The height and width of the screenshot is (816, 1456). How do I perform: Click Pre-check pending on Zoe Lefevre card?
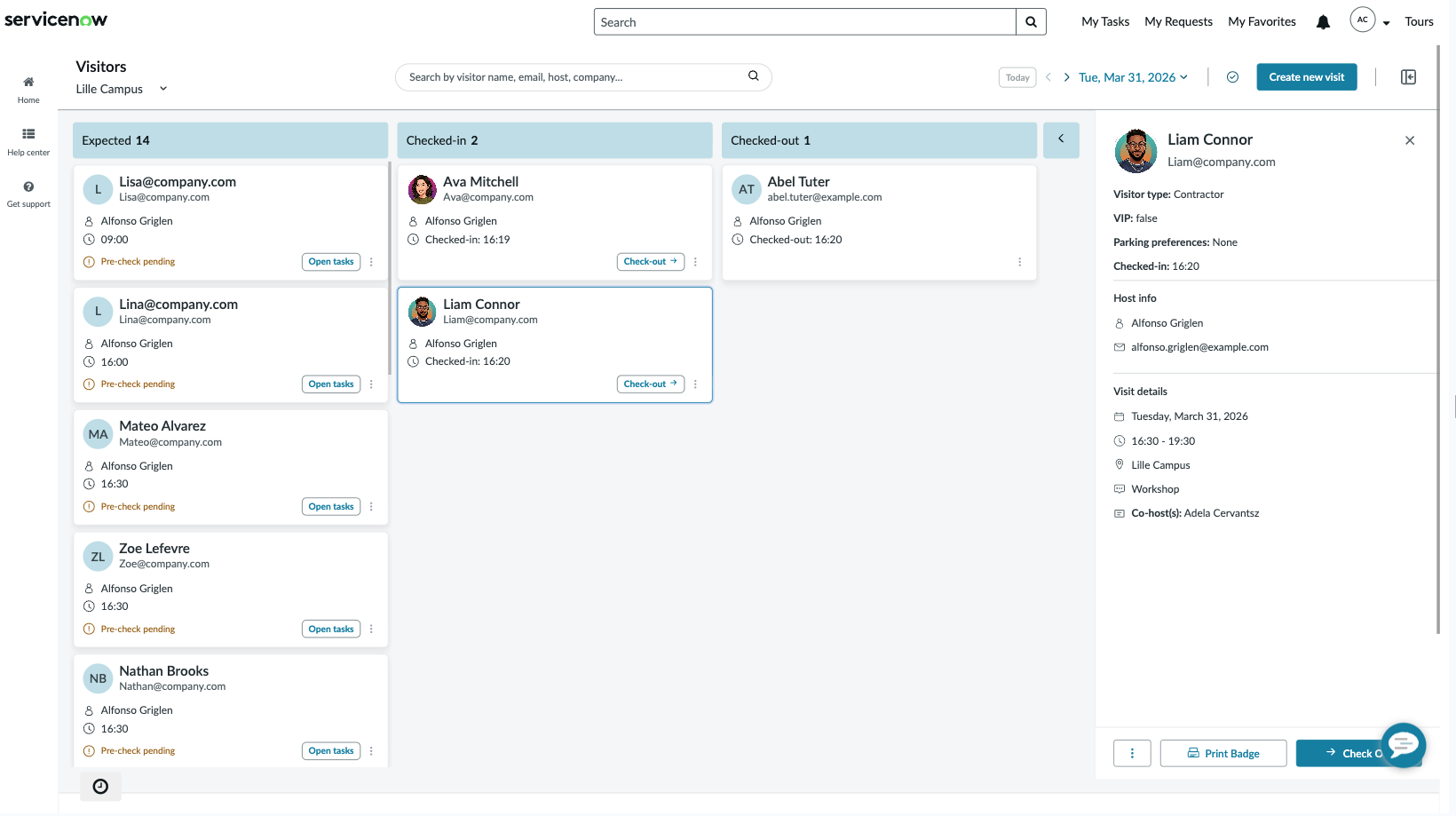[138, 630]
